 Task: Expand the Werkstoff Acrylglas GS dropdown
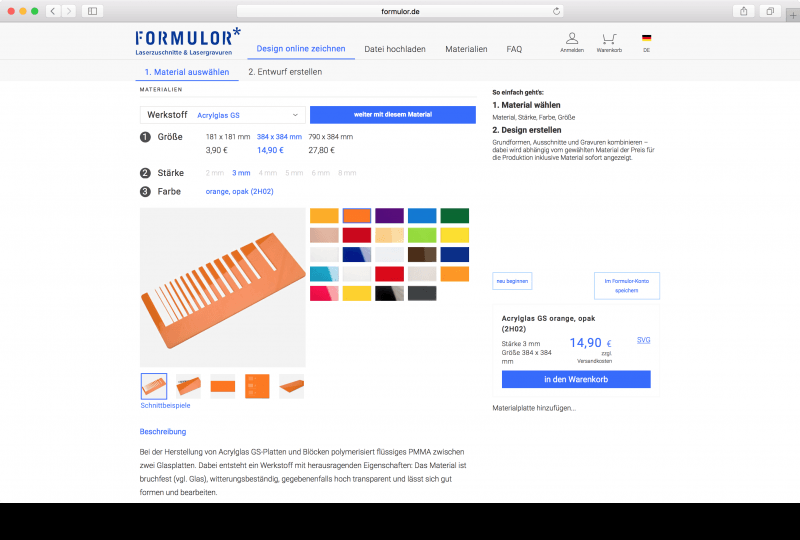click(x=222, y=115)
